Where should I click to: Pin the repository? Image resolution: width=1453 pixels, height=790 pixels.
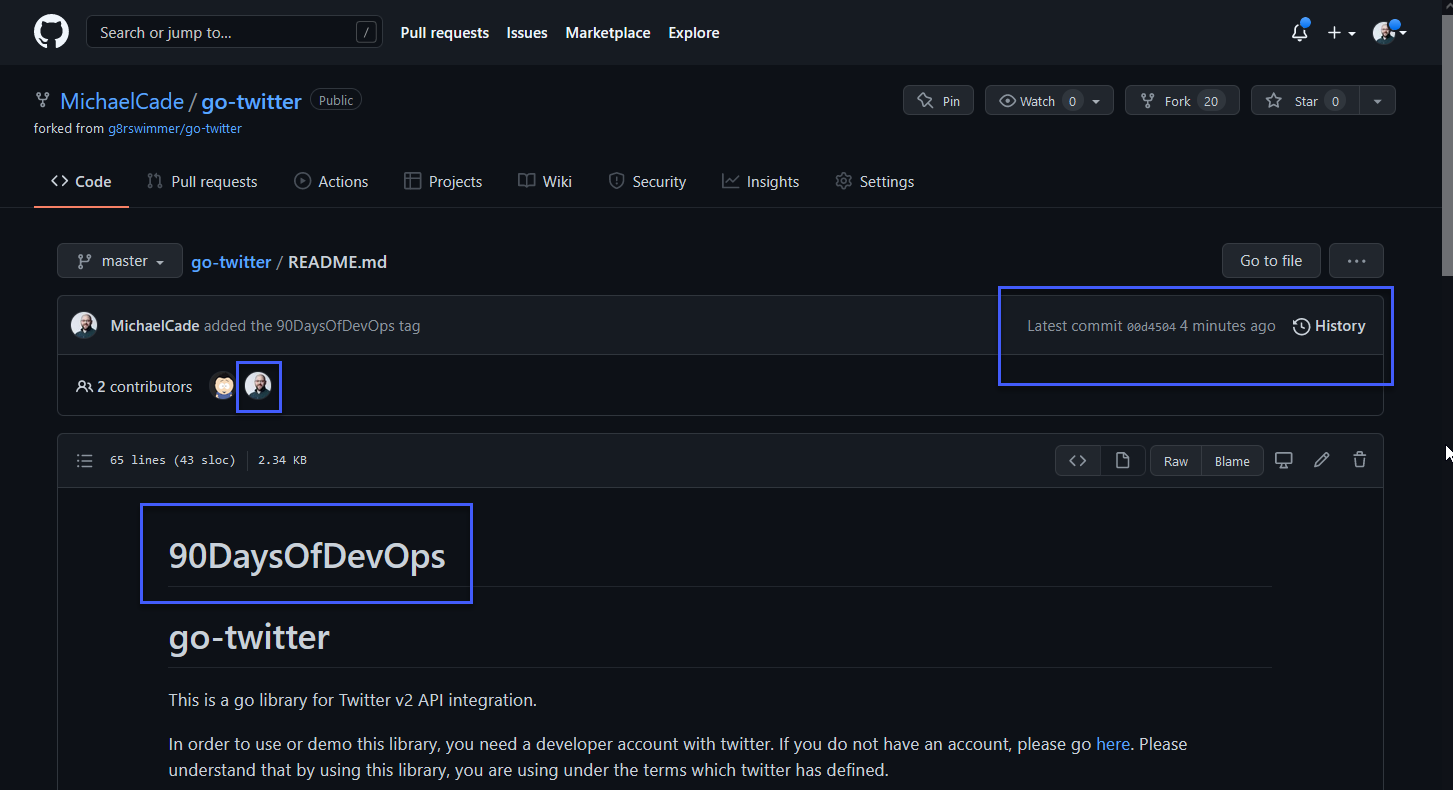coord(937,100)
